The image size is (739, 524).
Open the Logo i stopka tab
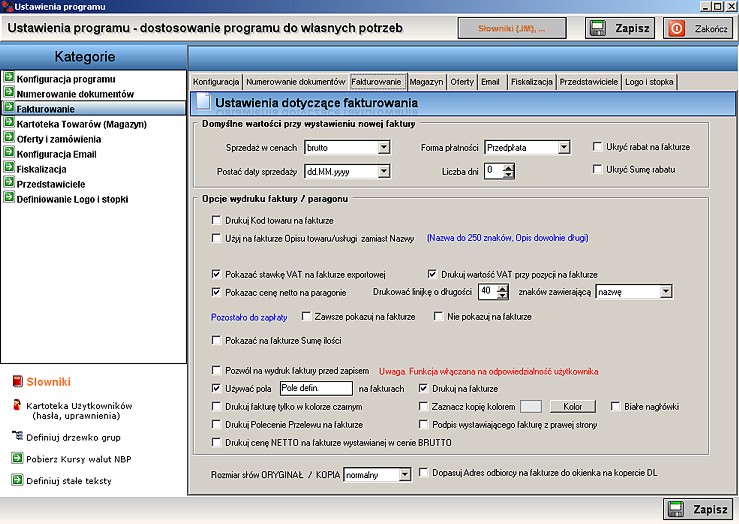pos(649,82)
